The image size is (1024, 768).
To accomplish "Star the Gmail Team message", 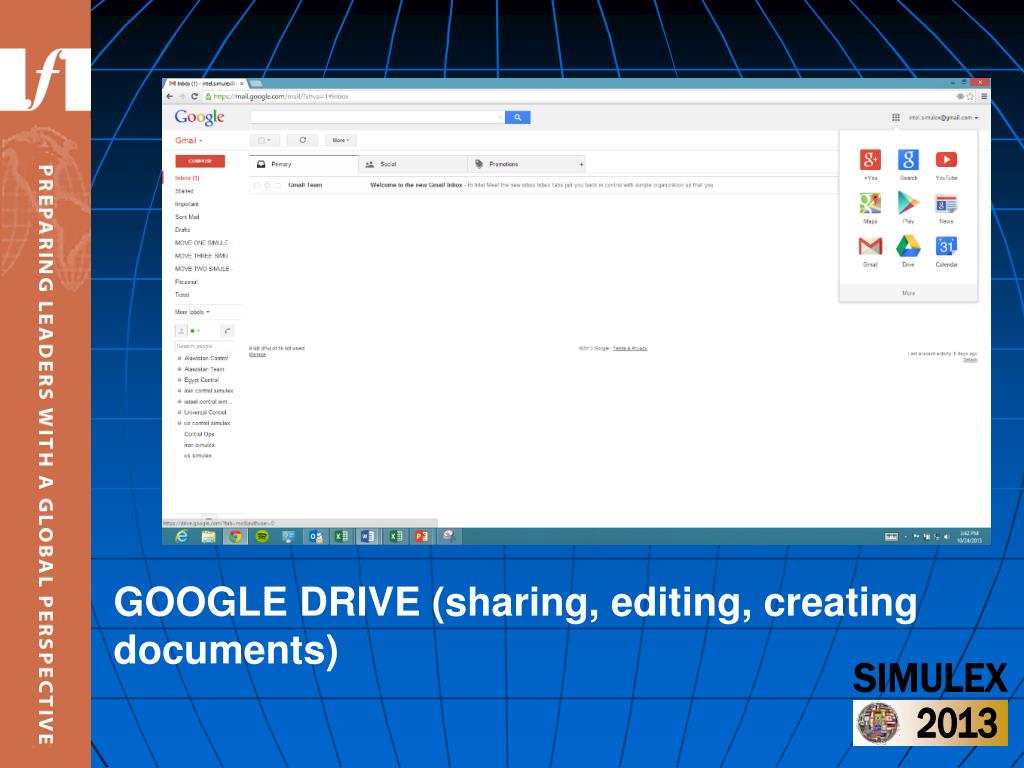I will tap(267, 185).
